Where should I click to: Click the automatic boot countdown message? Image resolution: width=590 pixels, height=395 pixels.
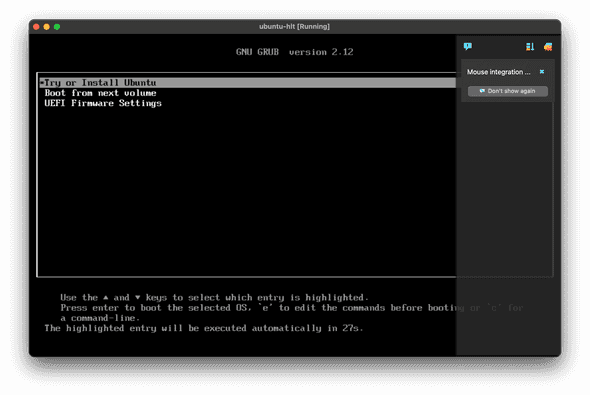(x=204, y=328)
